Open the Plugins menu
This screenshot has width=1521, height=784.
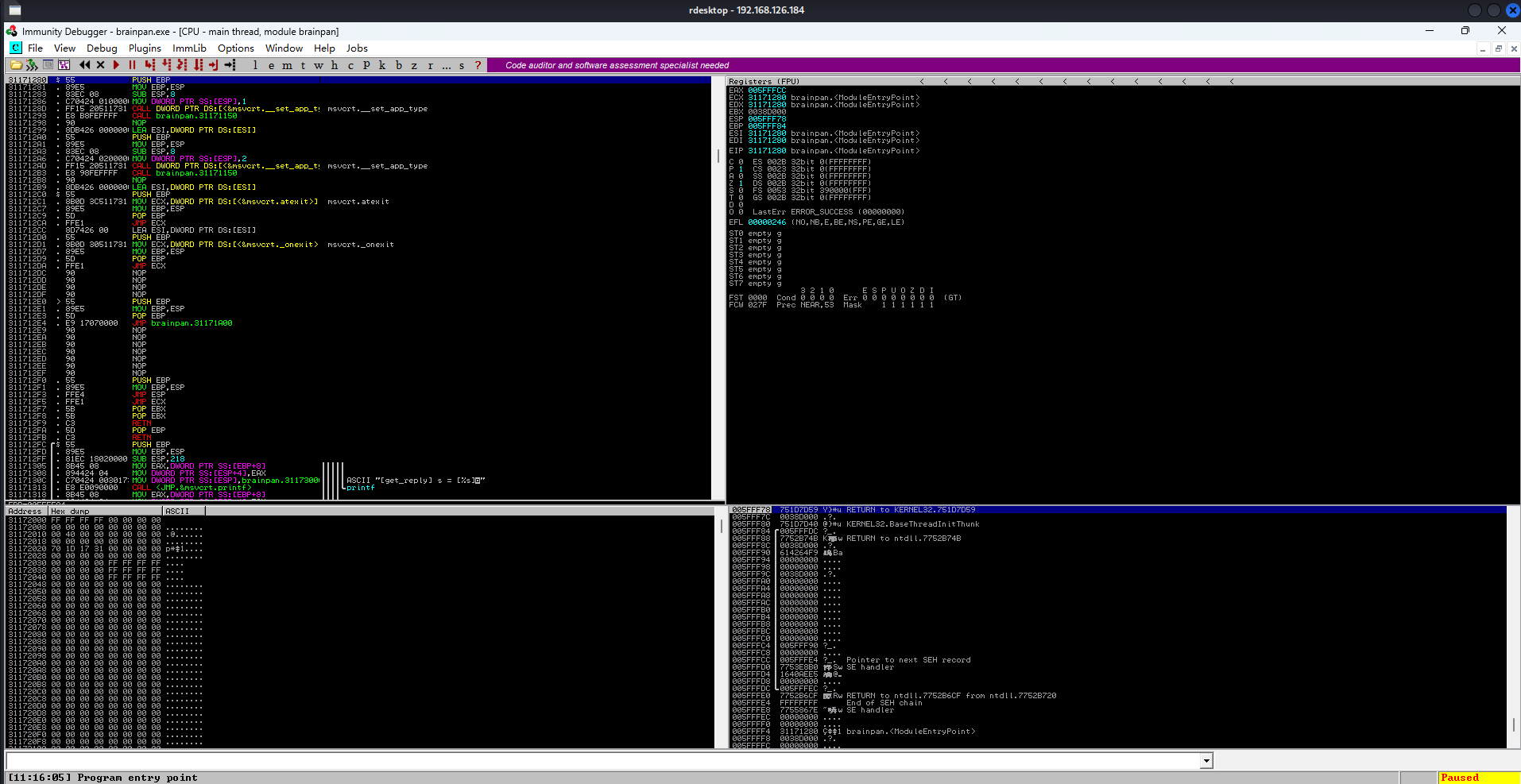[x=145, y=48]
